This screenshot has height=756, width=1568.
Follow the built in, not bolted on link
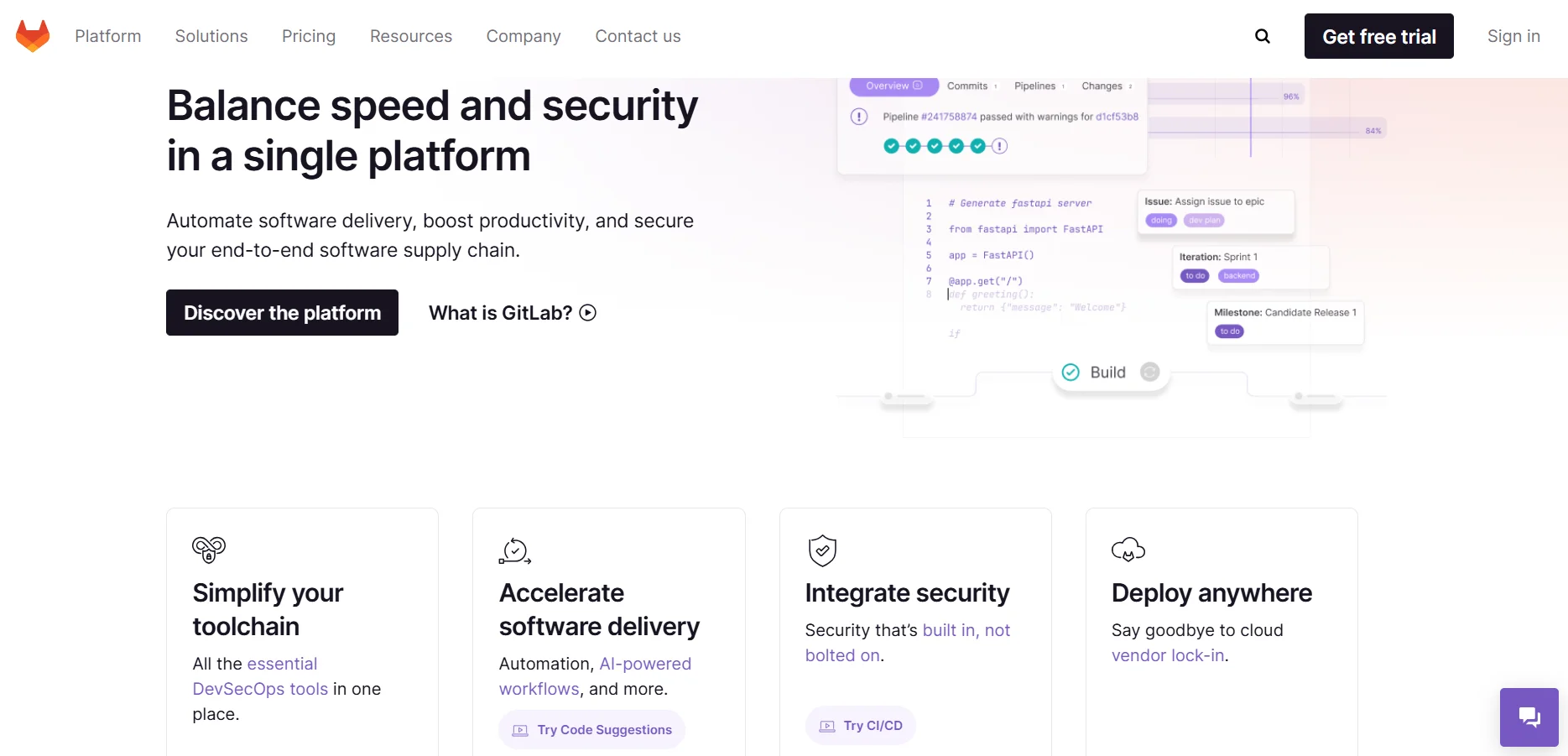pyautogui.click(x=908, y=643)
